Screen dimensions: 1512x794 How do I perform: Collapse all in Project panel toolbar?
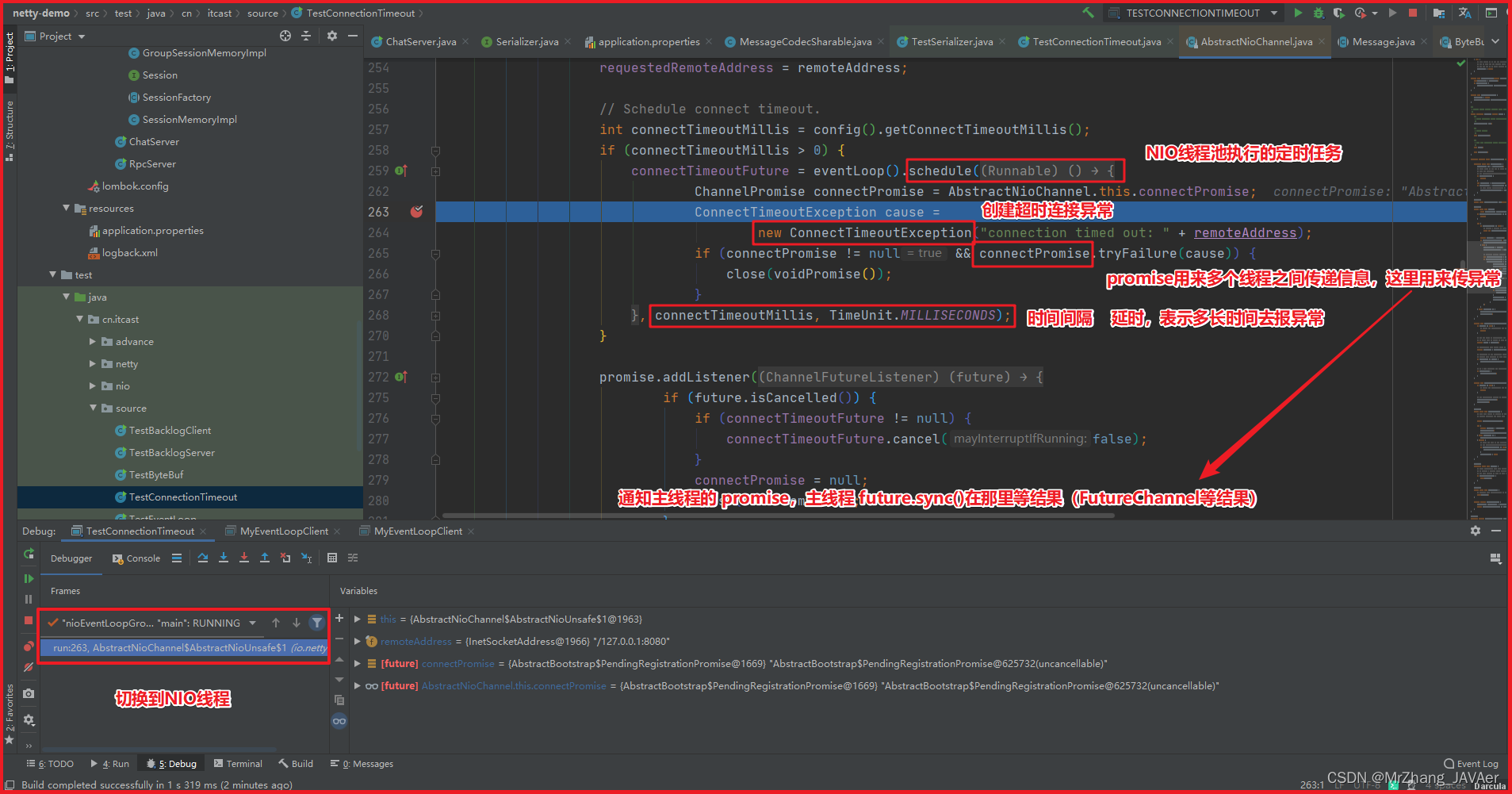coord(306,36)
